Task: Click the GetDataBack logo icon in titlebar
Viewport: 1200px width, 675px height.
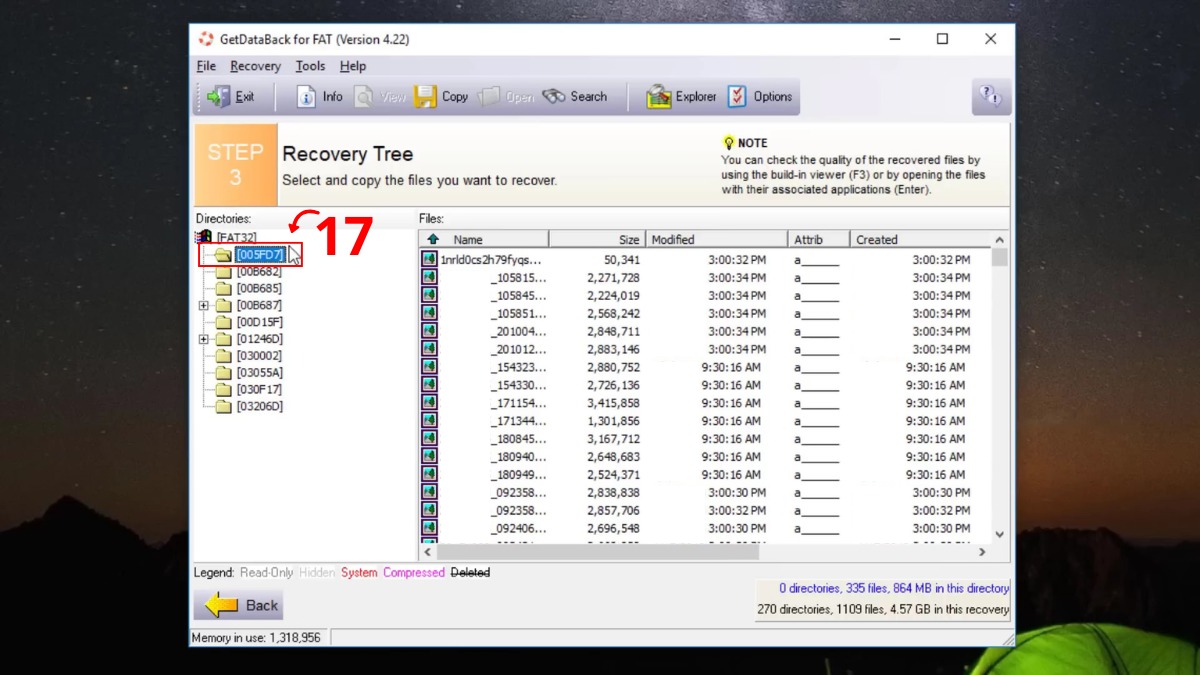Action: (x=206, y=39)
